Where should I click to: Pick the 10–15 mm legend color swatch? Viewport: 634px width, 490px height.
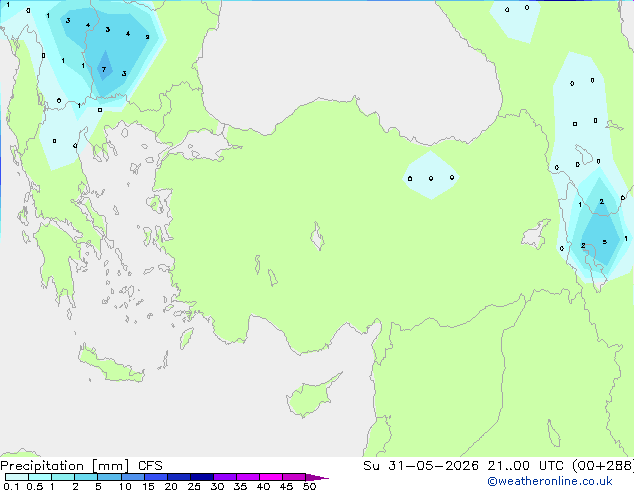pyautogui.click(x=132, y=477)
